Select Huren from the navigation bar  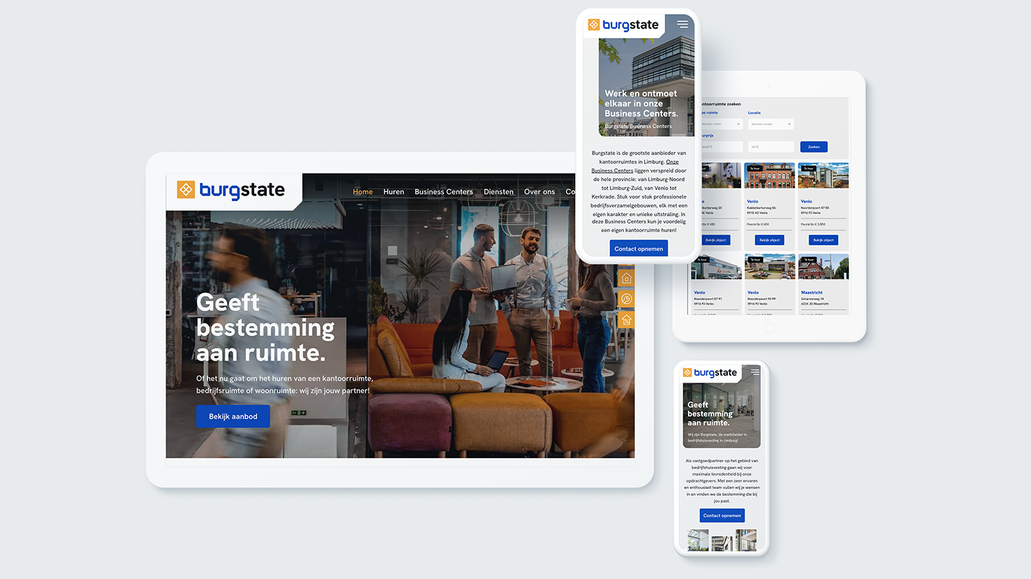point(392,191)
